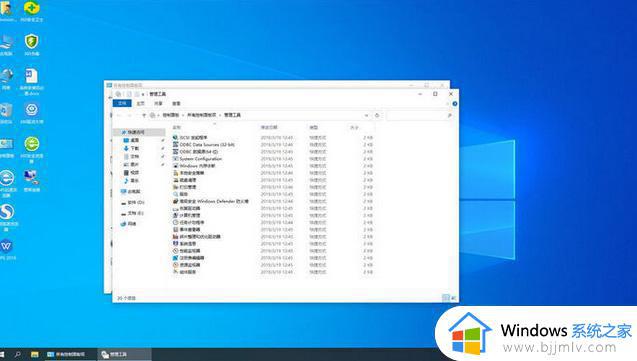
Task: Go up one folder level
Action: pos(144,115)
